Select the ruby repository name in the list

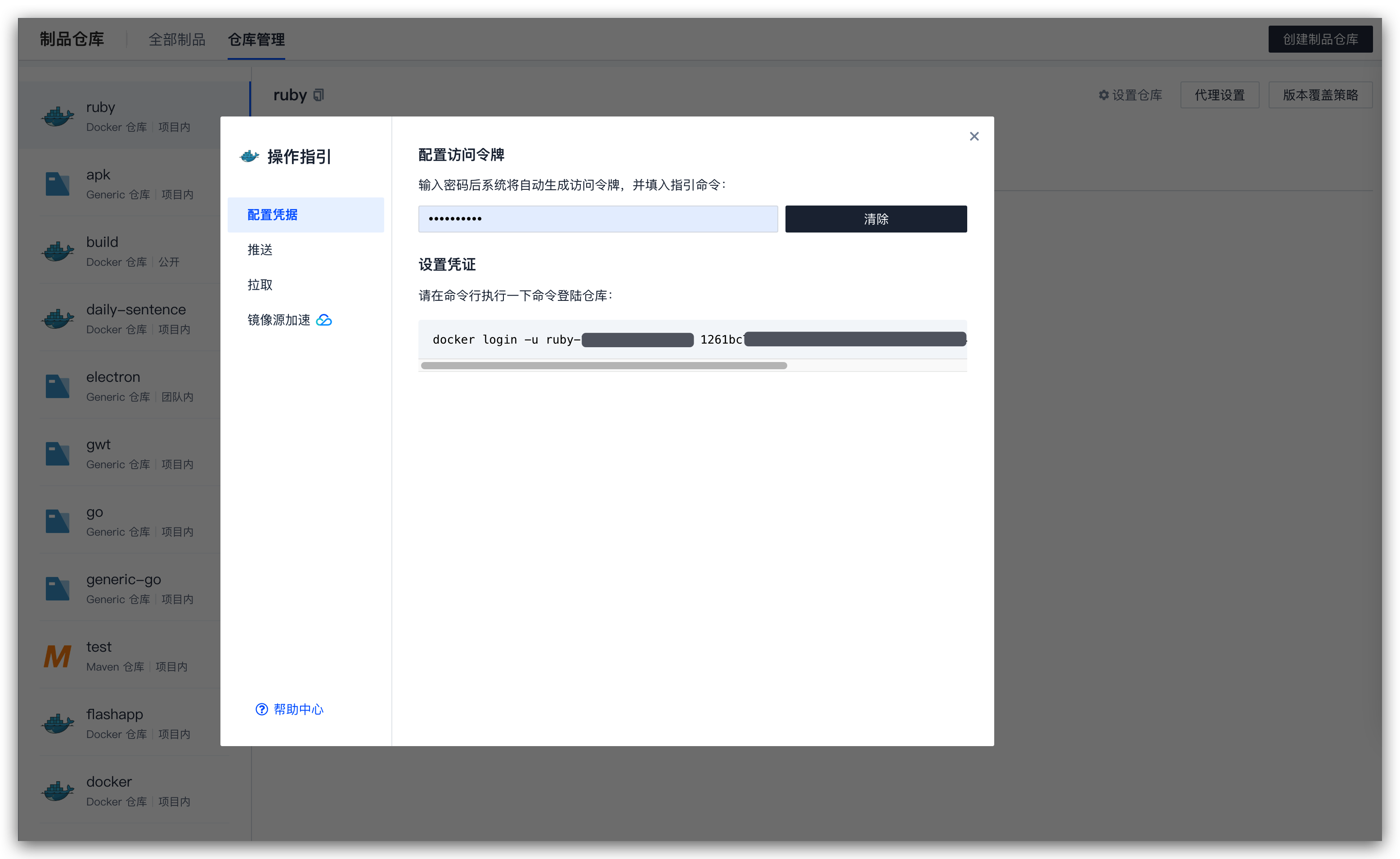[x=101, y=107]
